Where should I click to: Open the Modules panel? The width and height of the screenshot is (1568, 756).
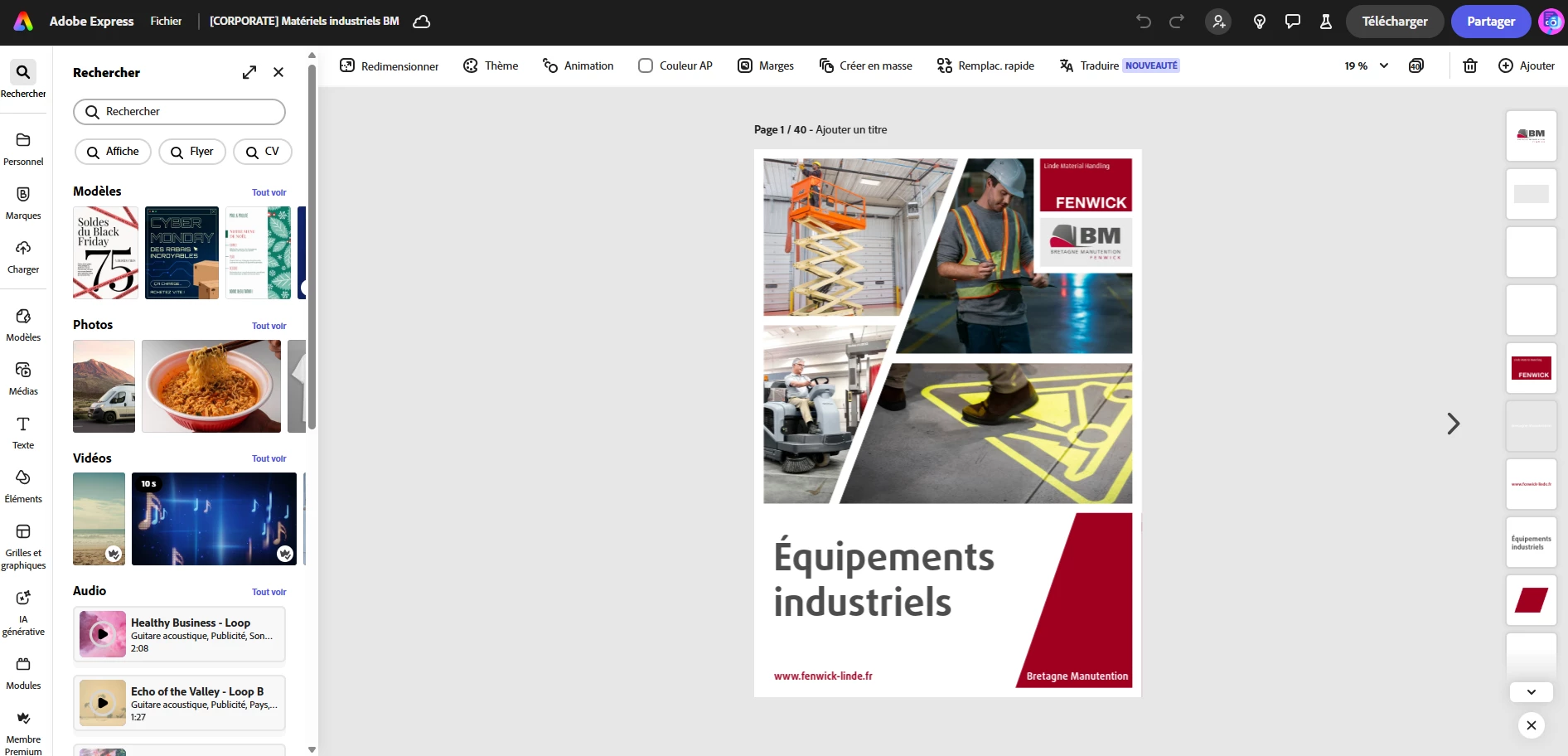tap(23, 673)
